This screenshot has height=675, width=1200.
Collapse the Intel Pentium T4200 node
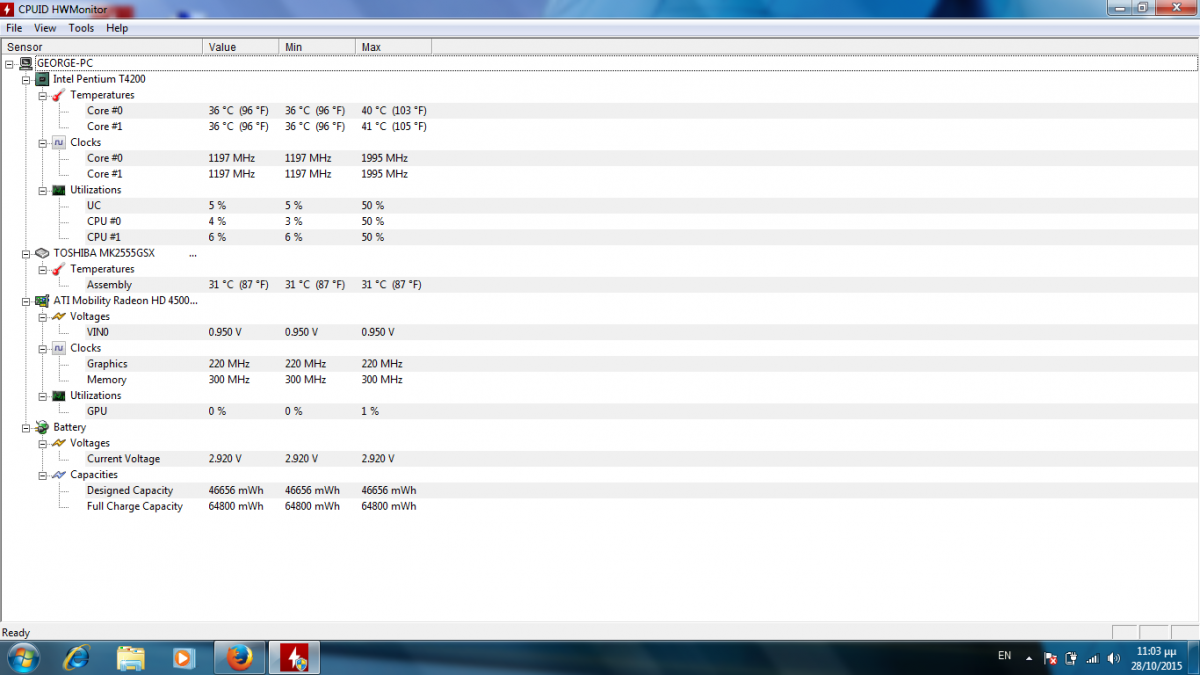pos(27,79)
